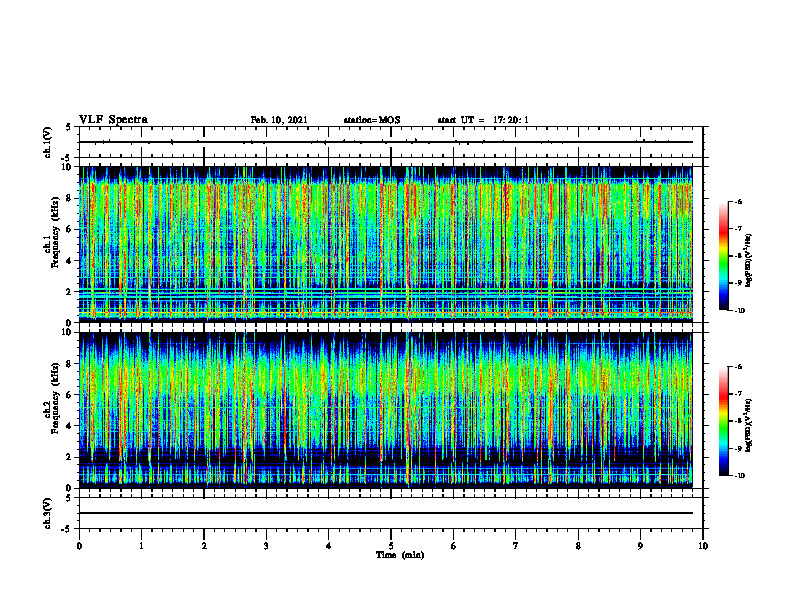Click the ch.1 spectrogram color scale bar
Viewport: 792px width, 612px height.
(x=723, y=256)
